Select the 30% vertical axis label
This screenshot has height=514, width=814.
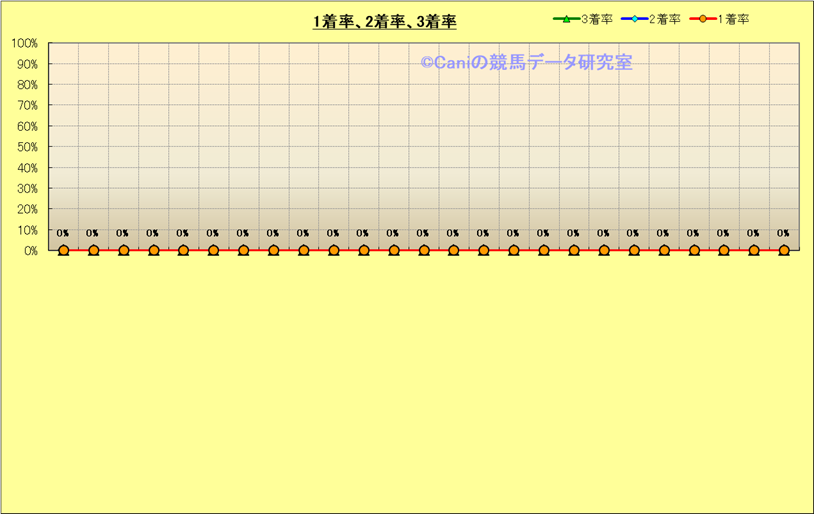tap(27, 188)
